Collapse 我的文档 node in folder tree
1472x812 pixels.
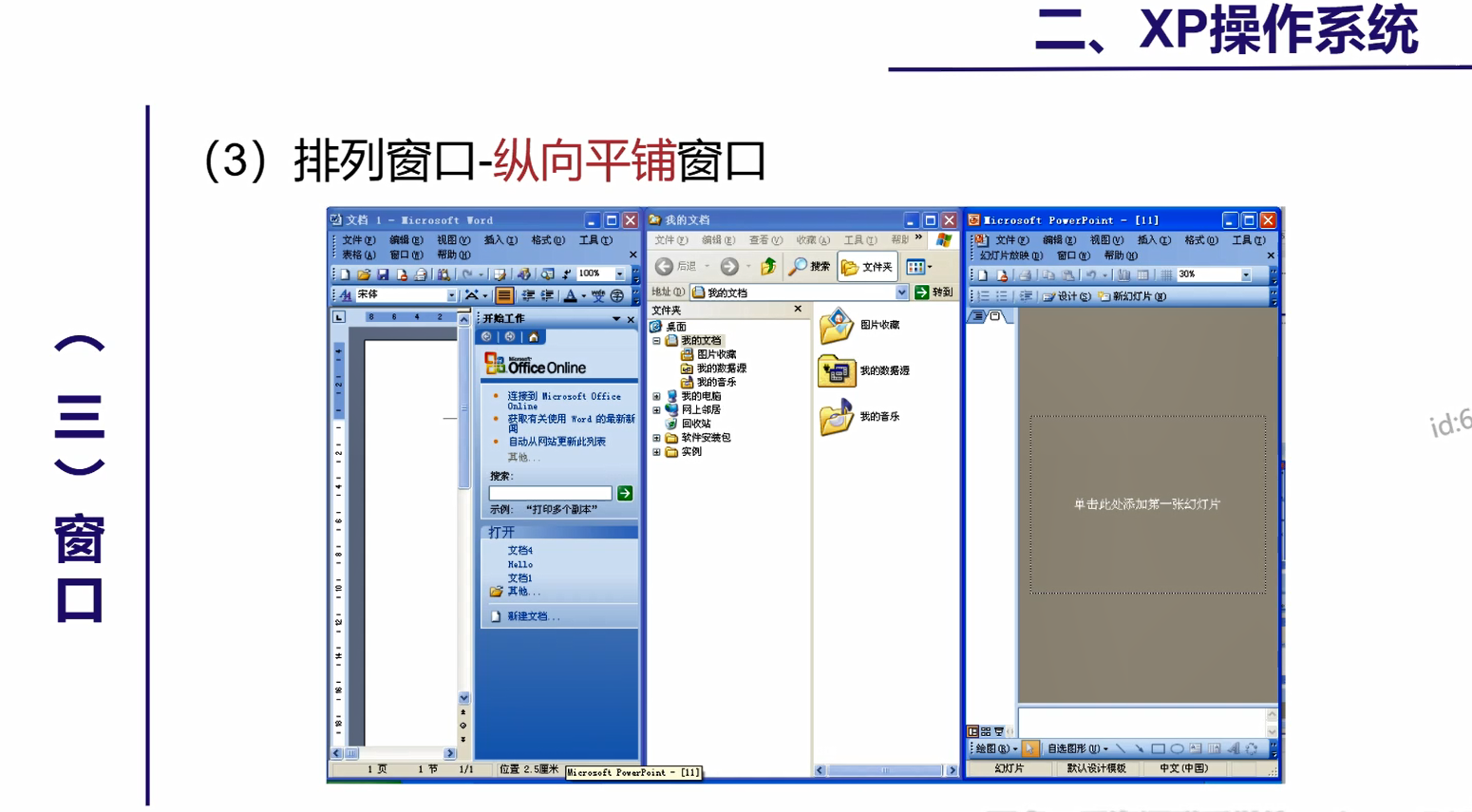tap(656, 340)
